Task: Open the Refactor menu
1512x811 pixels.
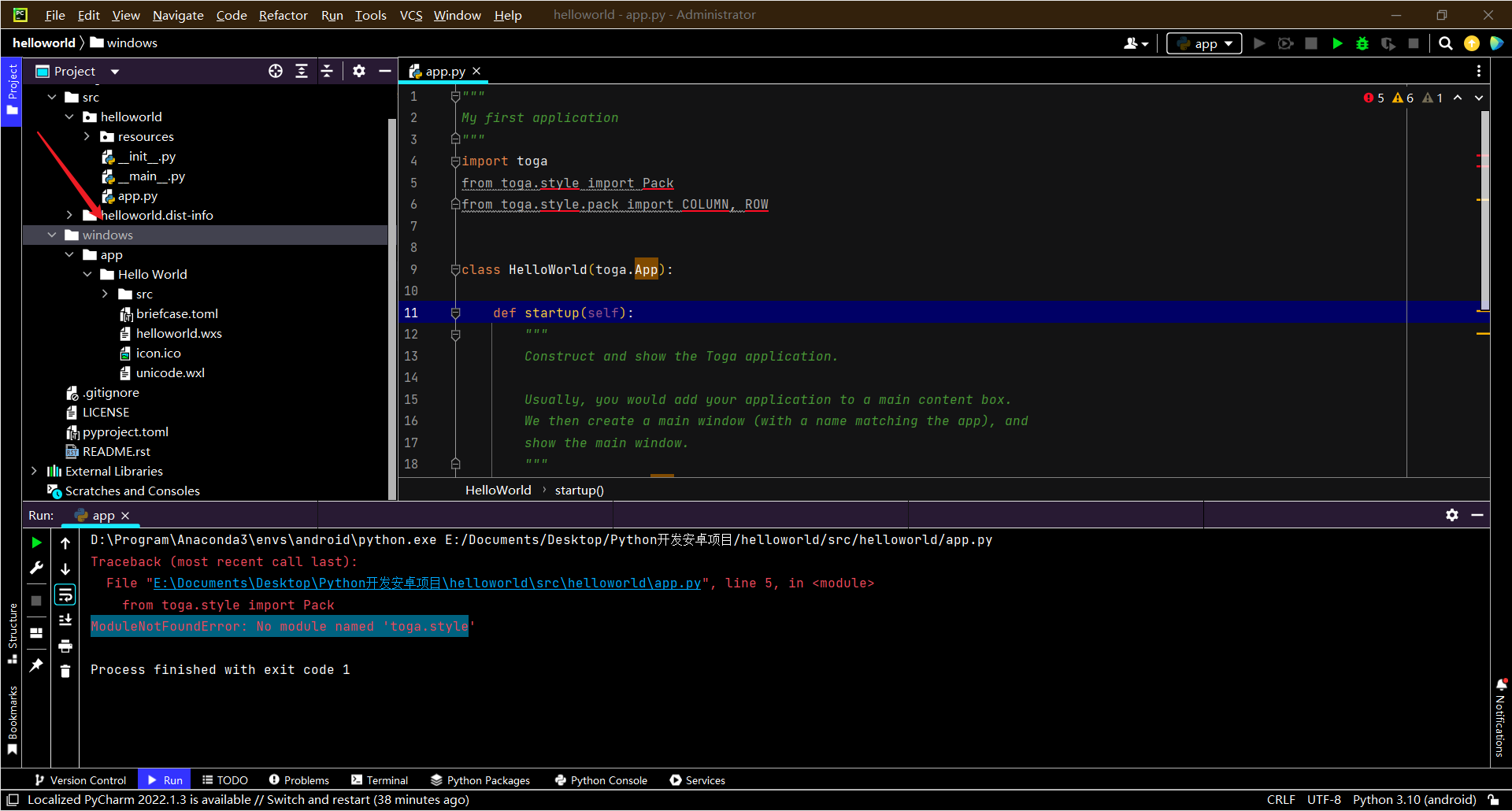Action: tap(283, 15)
